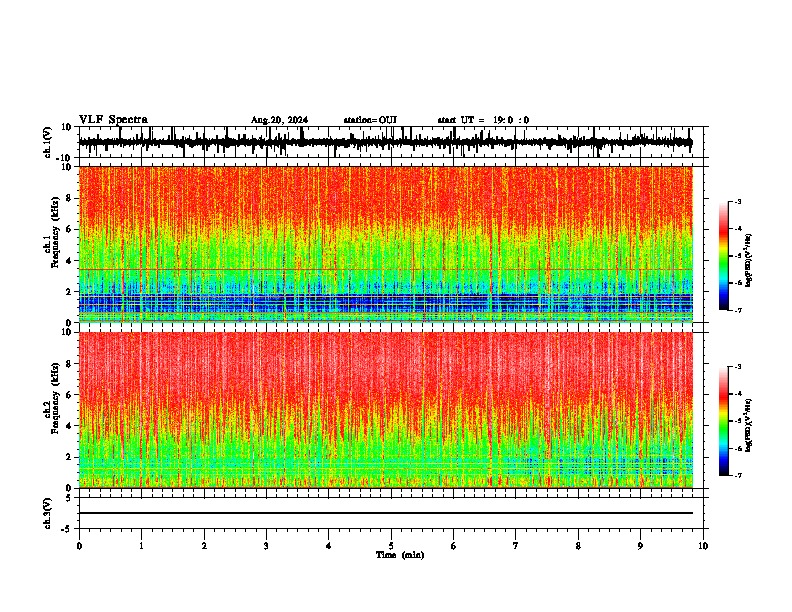Click the "ch.3(V)" axis label
The height and width of the screenshot is (612, 792).
[x=48, y=513]
